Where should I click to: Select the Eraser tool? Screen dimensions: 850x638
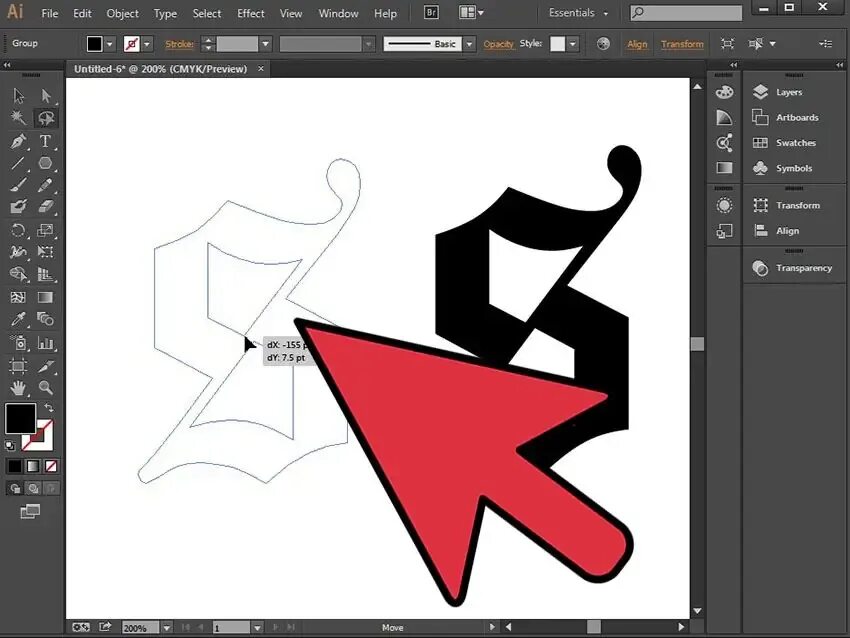pyautogui.click(x=46, y=207)
